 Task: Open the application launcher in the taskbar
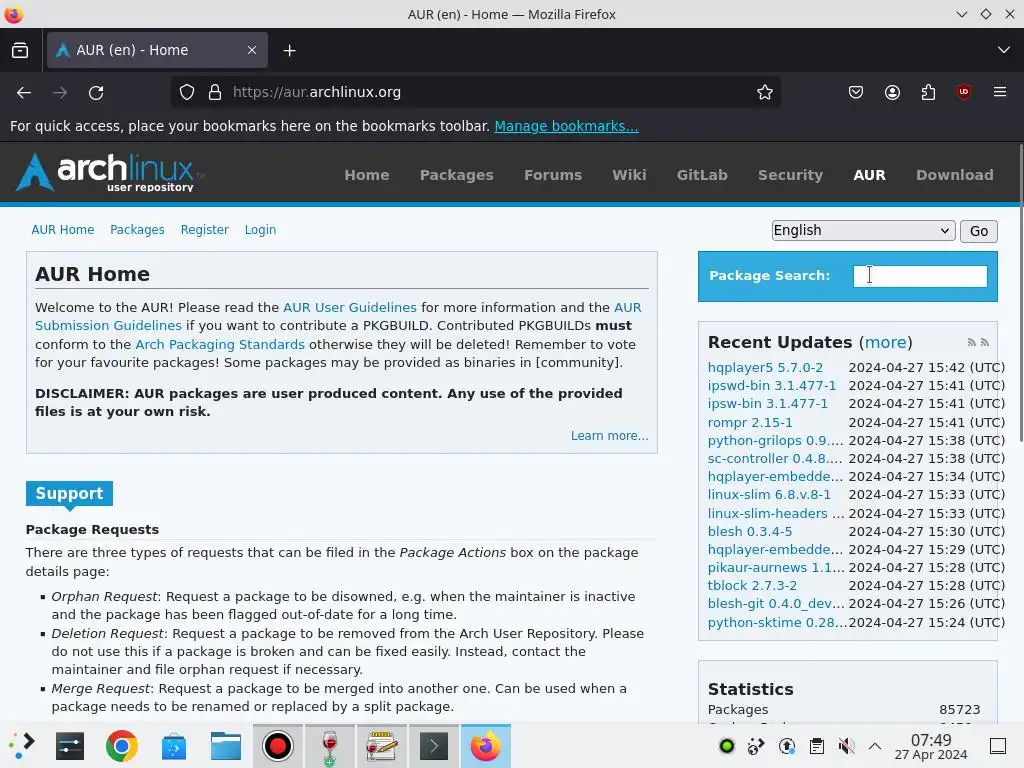pos(22,745)
